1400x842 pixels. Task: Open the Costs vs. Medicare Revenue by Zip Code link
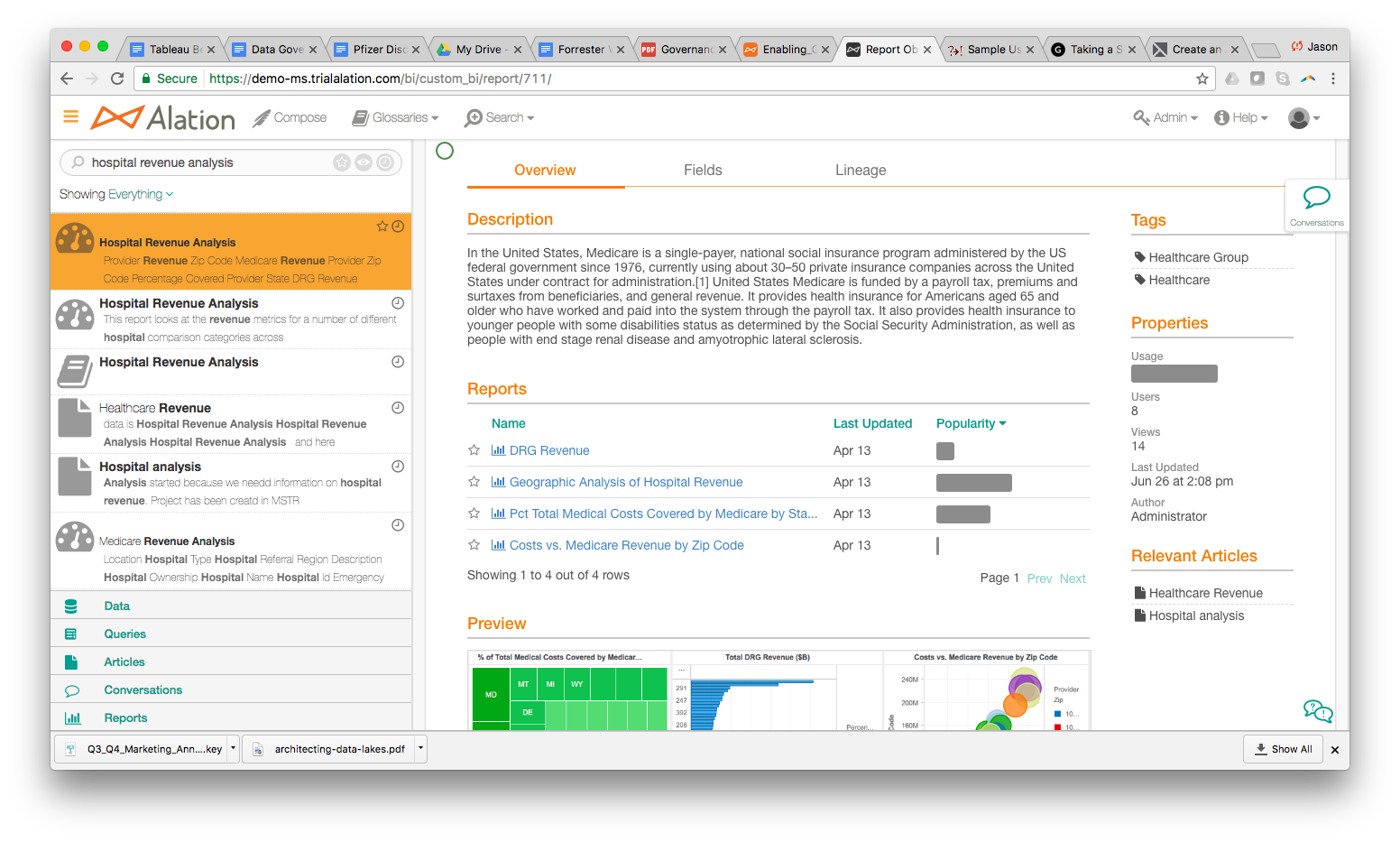[627, 545]
